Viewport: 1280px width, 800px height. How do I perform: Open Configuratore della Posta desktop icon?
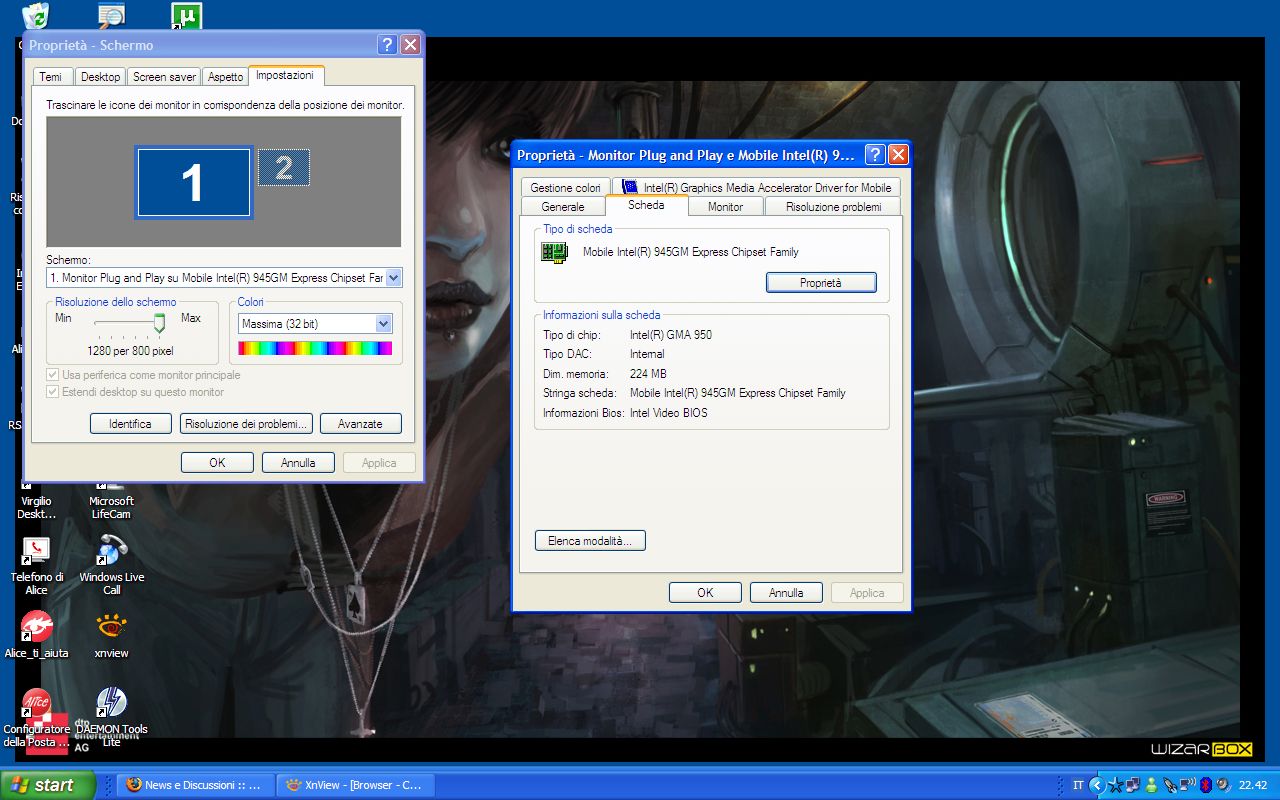37,716
